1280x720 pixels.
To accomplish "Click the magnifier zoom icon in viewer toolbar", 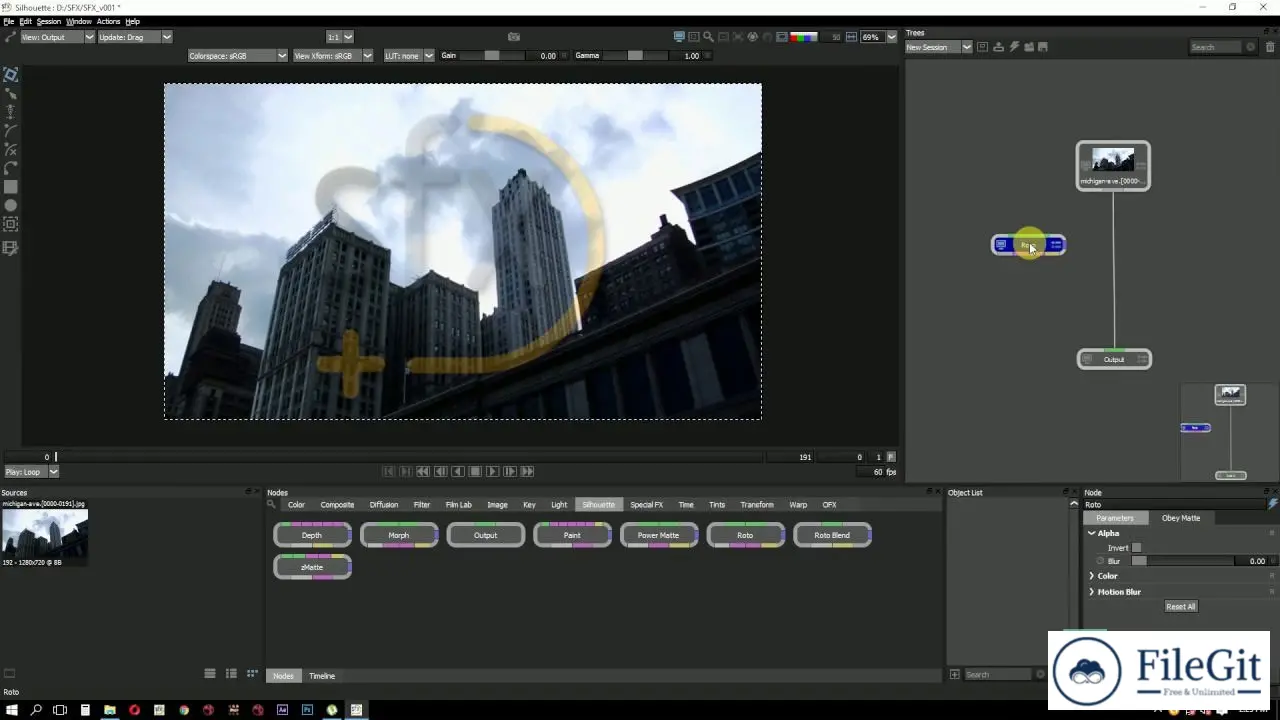I will [x=708, y=37].
